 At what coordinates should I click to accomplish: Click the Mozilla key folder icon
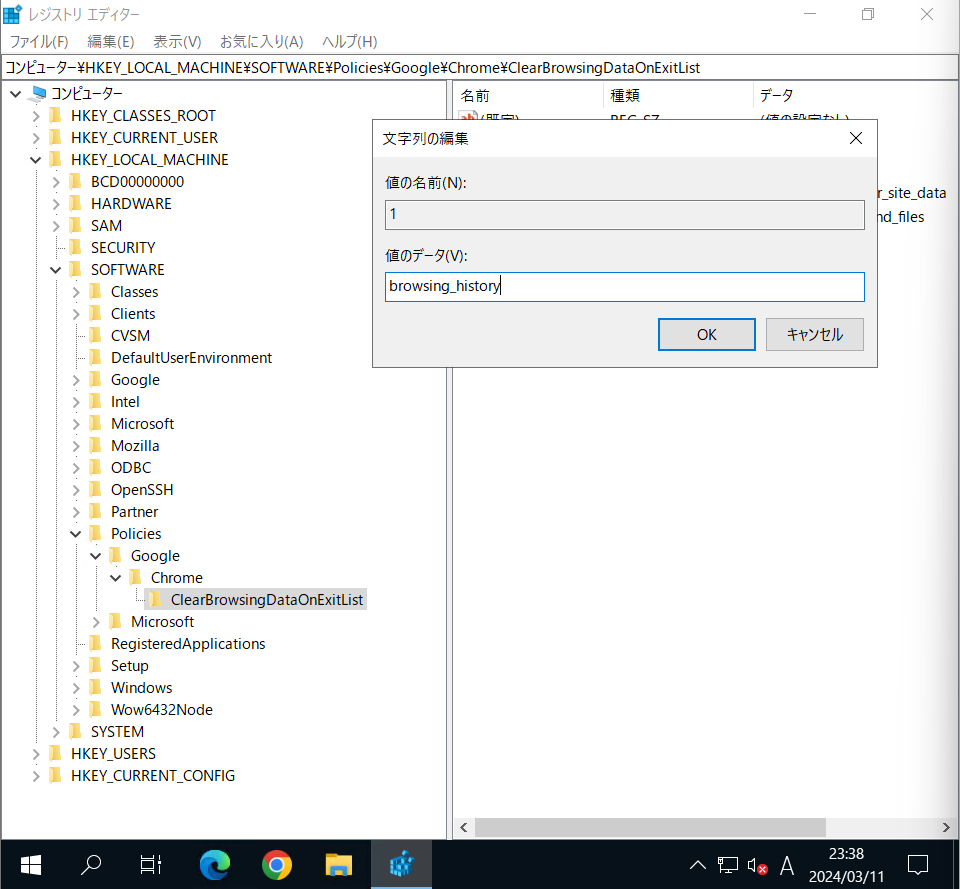point(96,446)
